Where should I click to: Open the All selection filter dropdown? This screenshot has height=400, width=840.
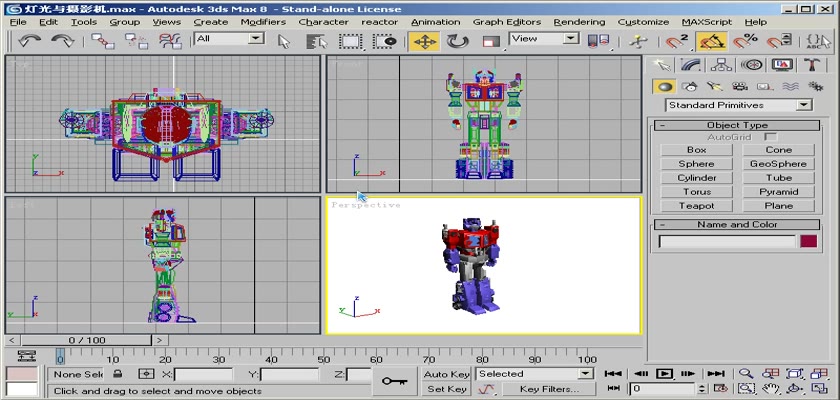point(229,39)
